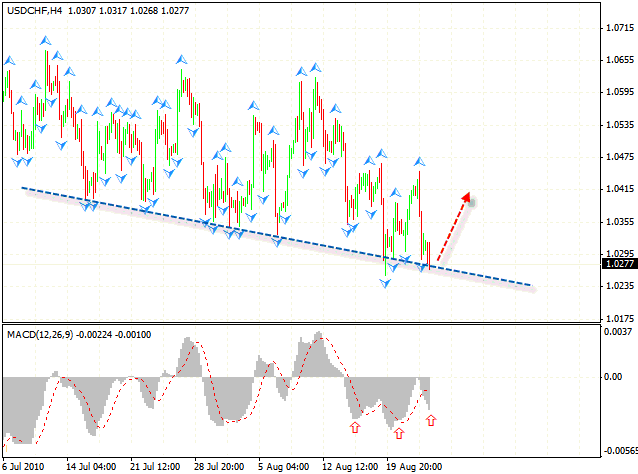638x474 pixels.
Task: Select the OHLC values 1.0307 1.0317 1.0268 1.0277
Action: click(x=129, y=11)
